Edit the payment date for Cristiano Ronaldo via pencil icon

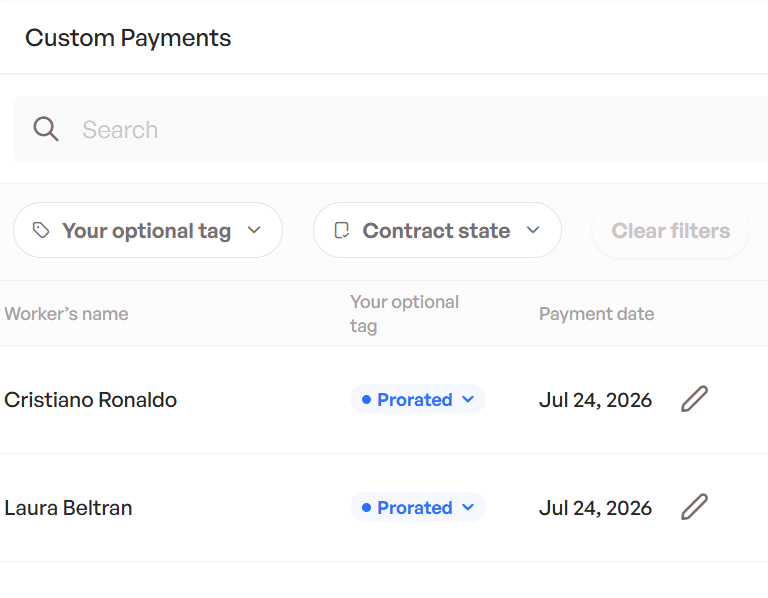click(x=695, y=399)
